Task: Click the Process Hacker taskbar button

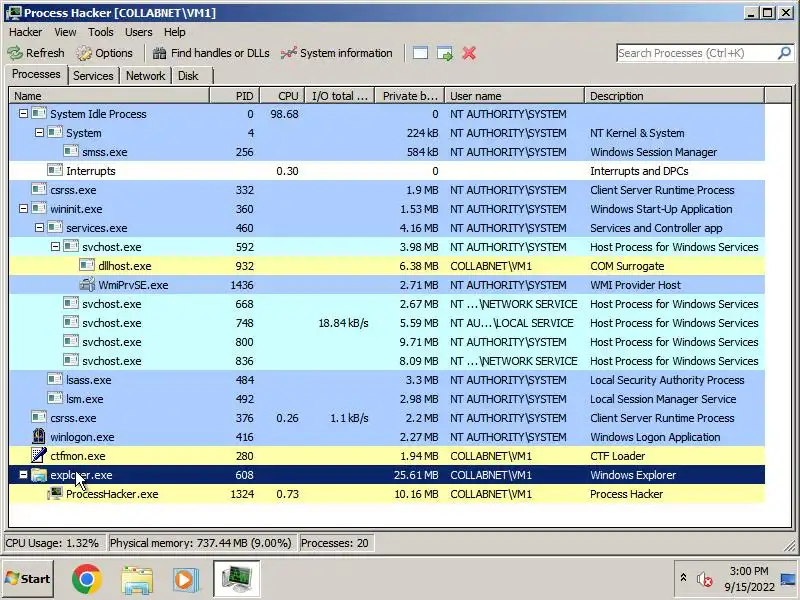Action: point(236,579)
